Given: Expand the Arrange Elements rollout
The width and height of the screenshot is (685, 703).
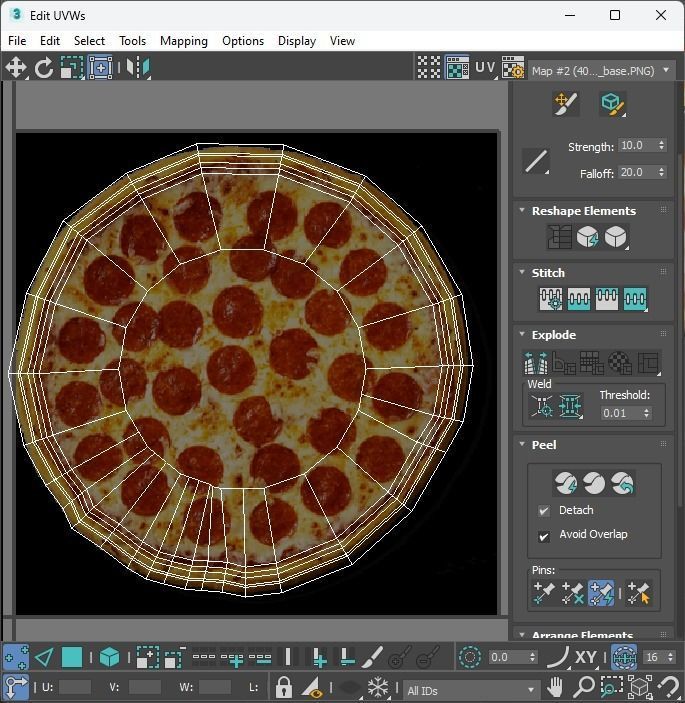Looking at the screenshot, I should click(x=522, y=634).
